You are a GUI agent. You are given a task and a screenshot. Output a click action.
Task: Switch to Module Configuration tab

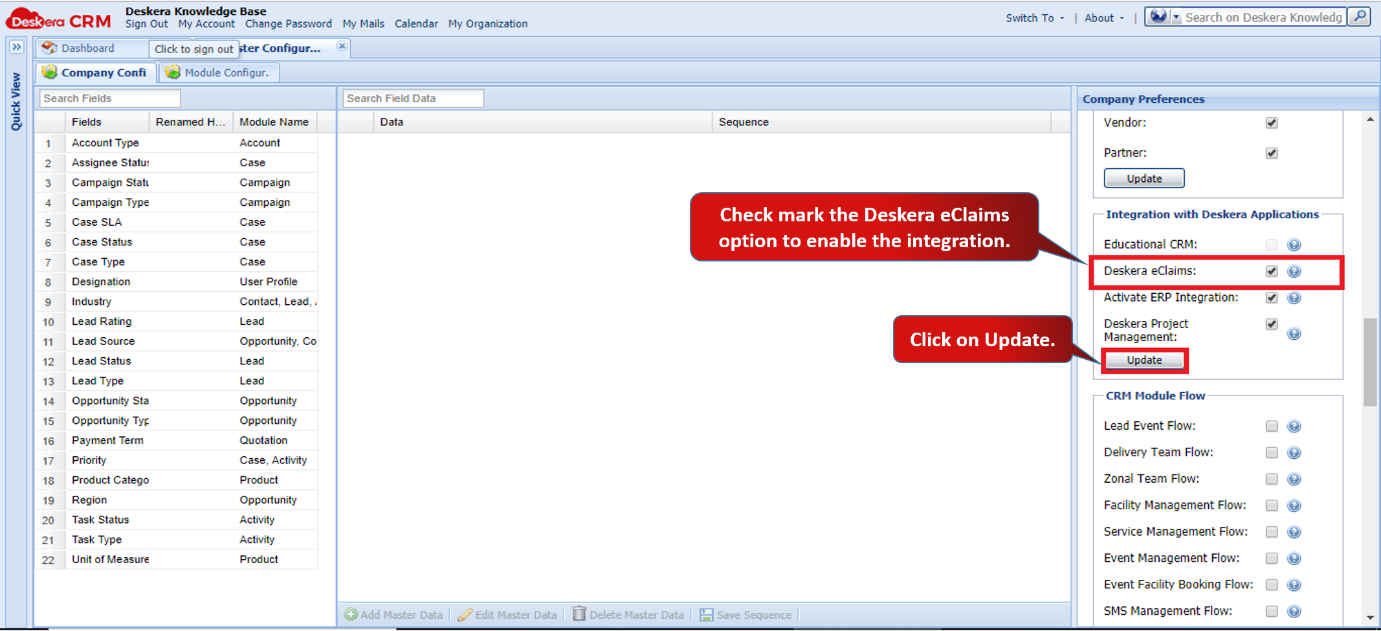pos(219,73)
